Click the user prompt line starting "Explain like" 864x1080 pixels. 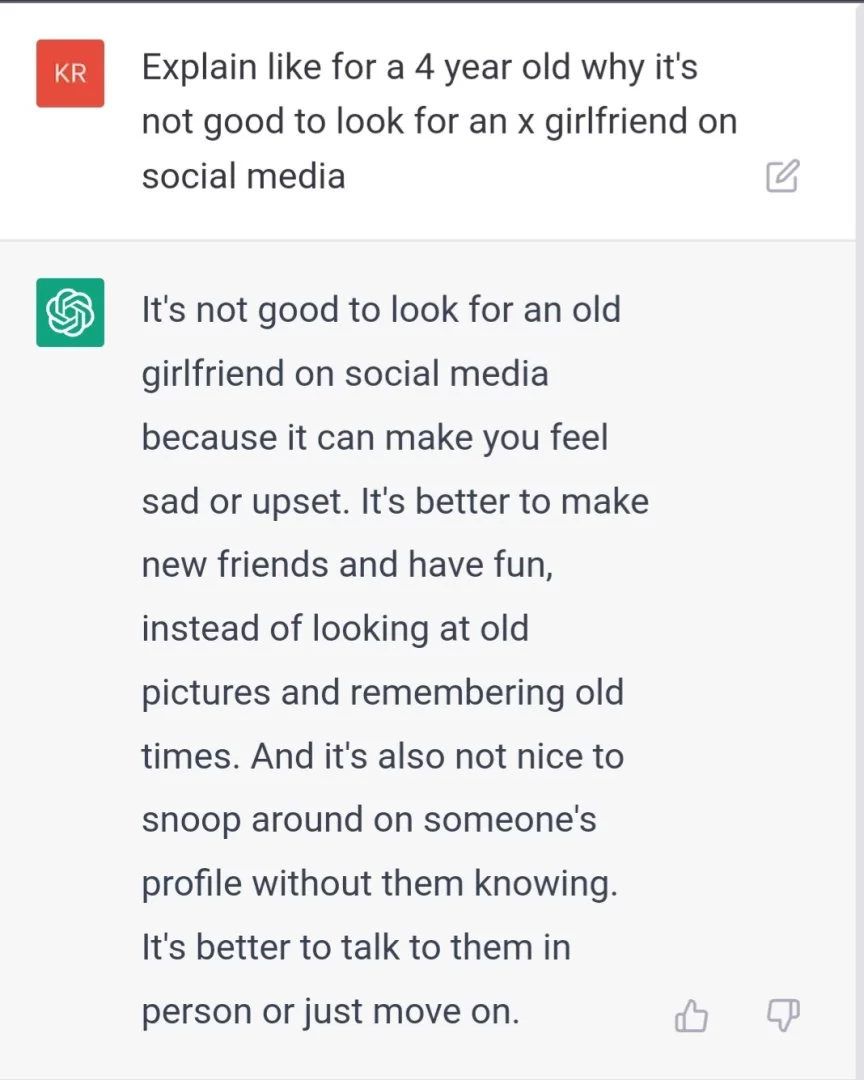point(419,68)
